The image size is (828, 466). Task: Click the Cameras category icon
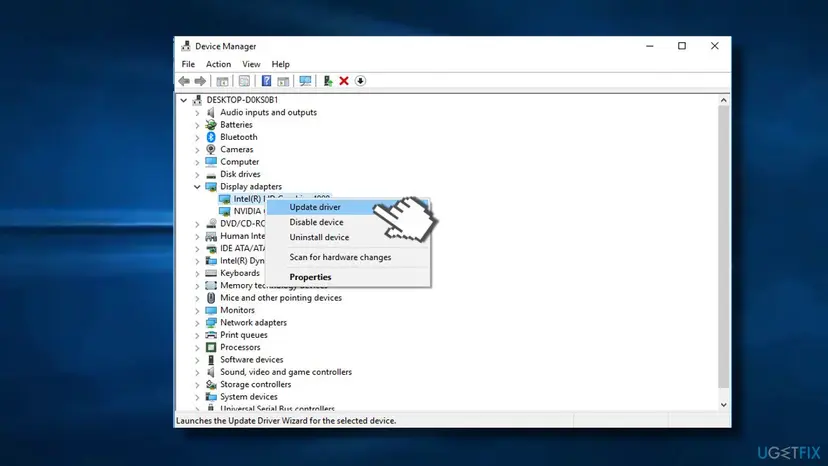[211, 150]
